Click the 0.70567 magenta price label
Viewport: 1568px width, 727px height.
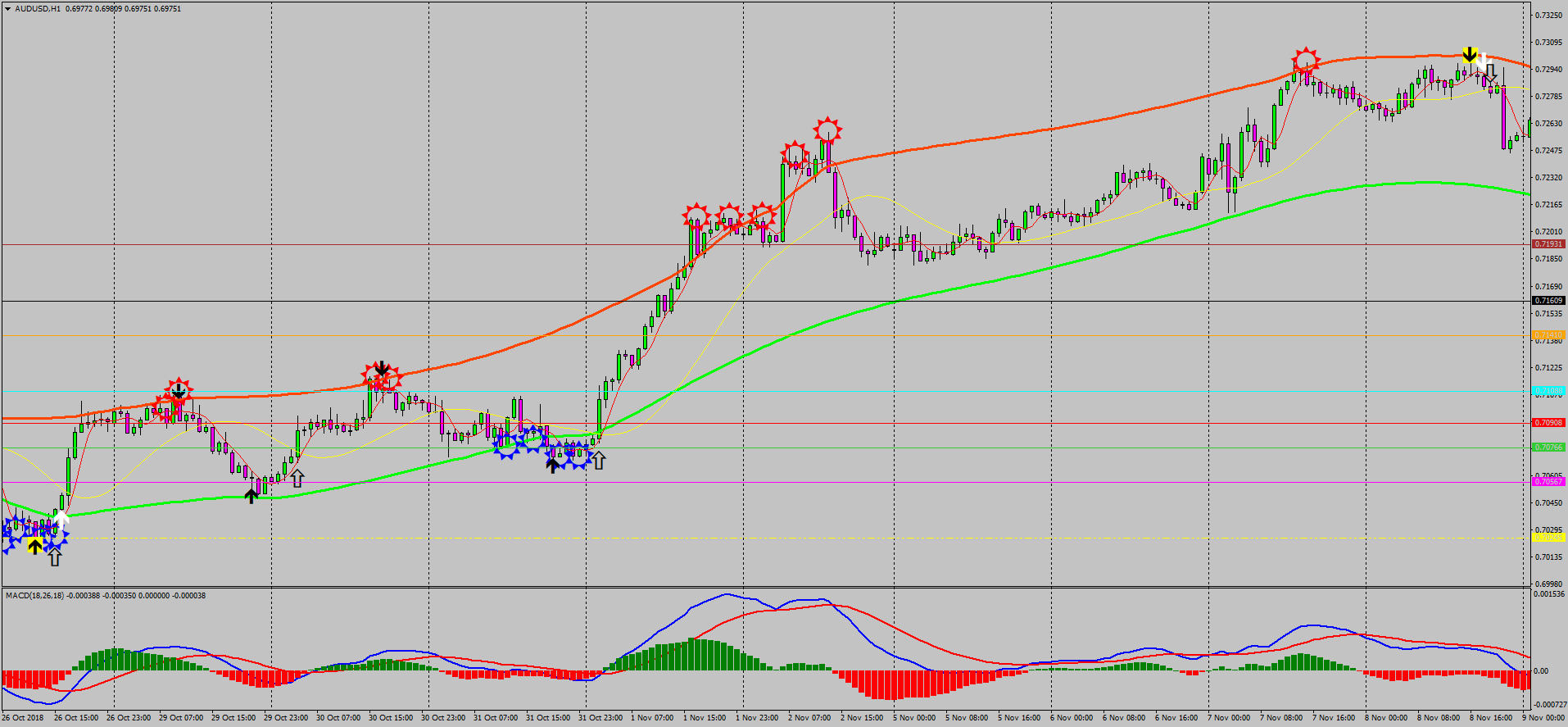coord(1548,482)
